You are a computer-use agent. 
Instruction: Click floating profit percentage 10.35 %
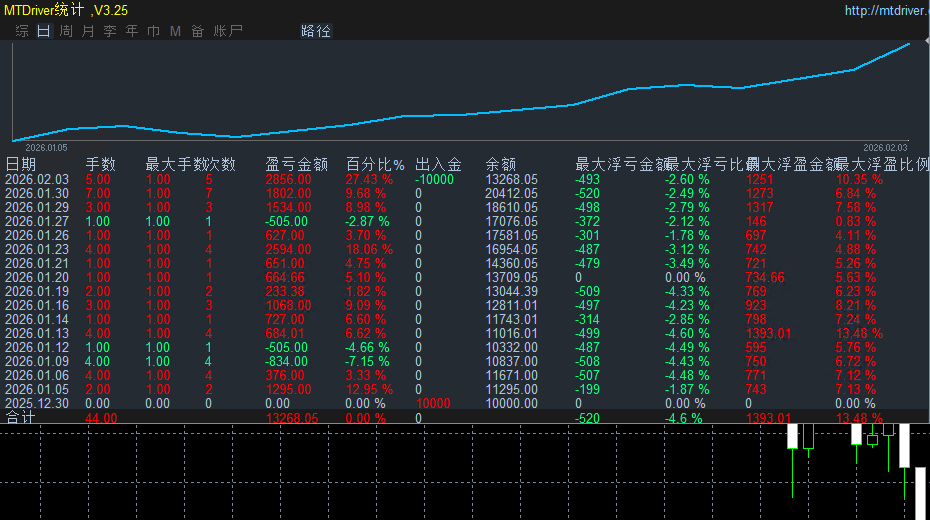[859, 179]
